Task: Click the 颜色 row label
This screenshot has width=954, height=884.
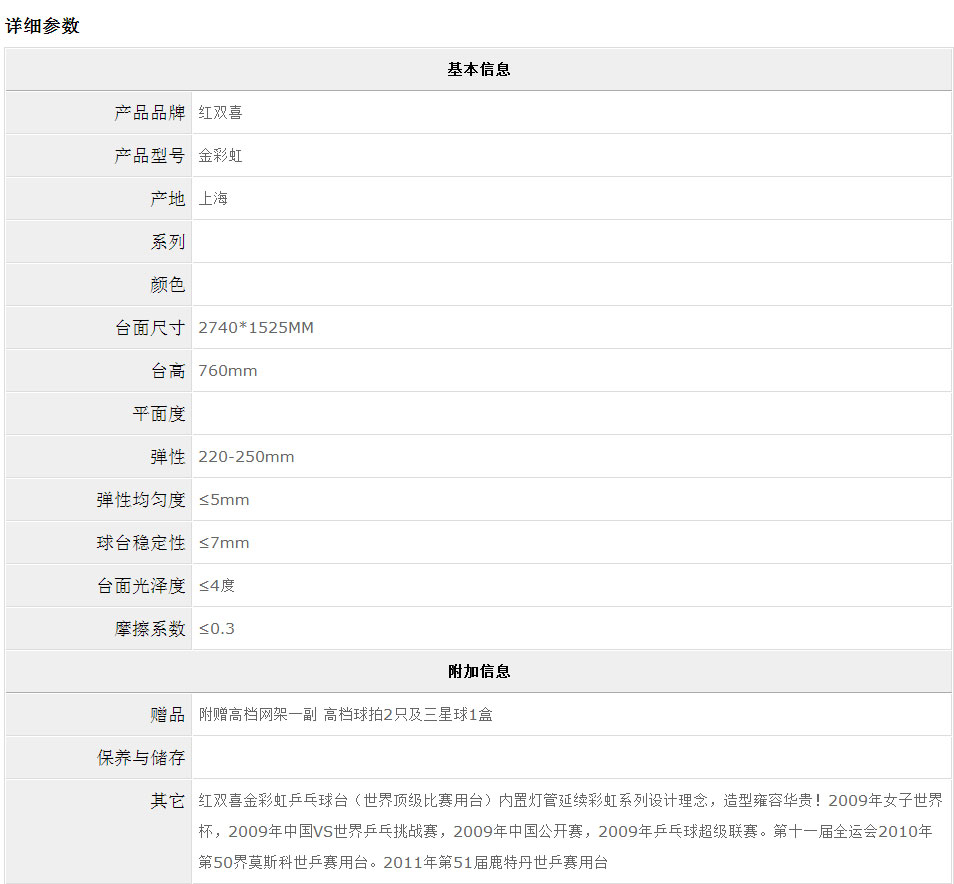Action: click(x=167, y=285)
